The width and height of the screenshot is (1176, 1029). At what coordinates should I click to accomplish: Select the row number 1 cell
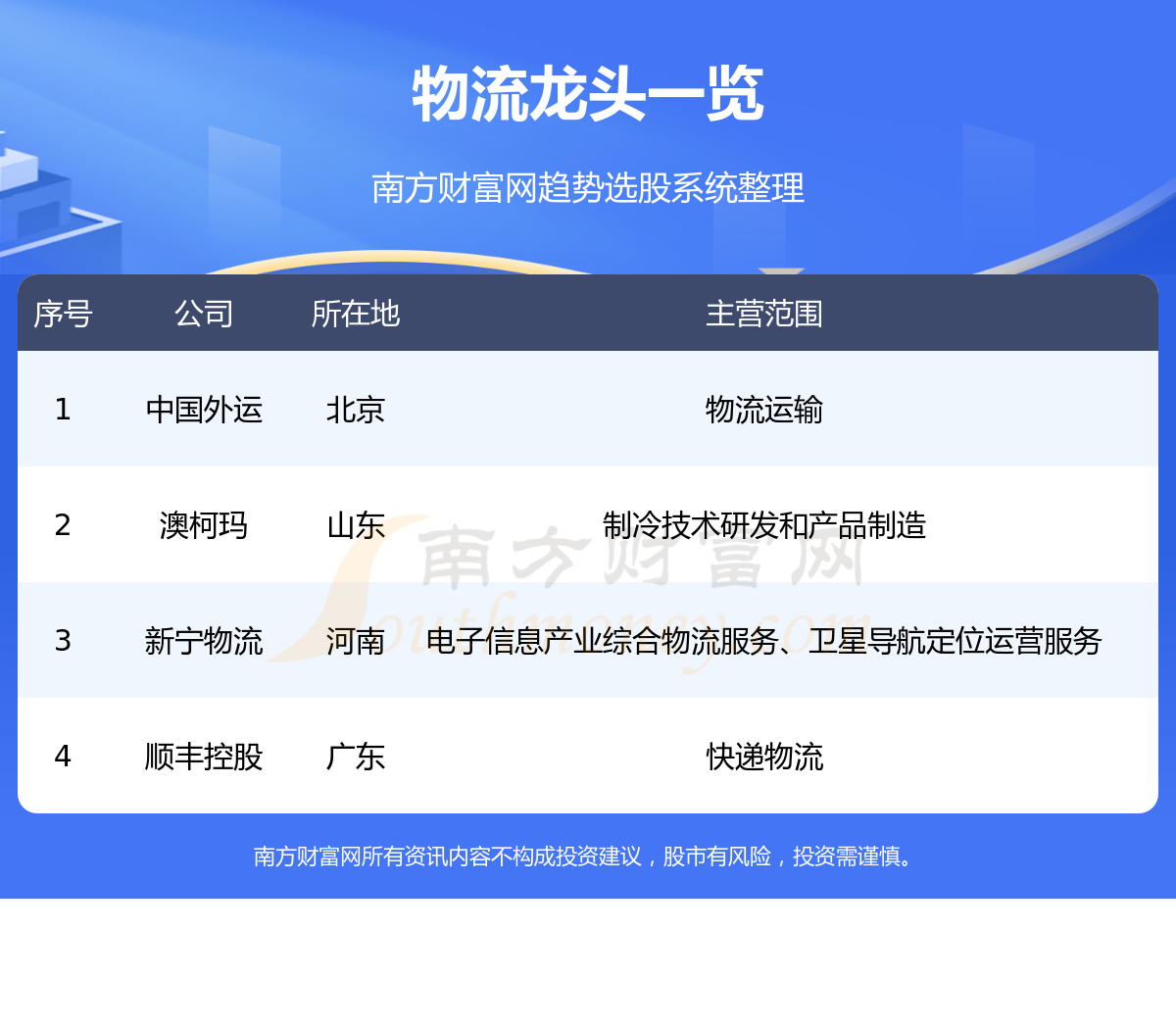[x=63, y=410]
